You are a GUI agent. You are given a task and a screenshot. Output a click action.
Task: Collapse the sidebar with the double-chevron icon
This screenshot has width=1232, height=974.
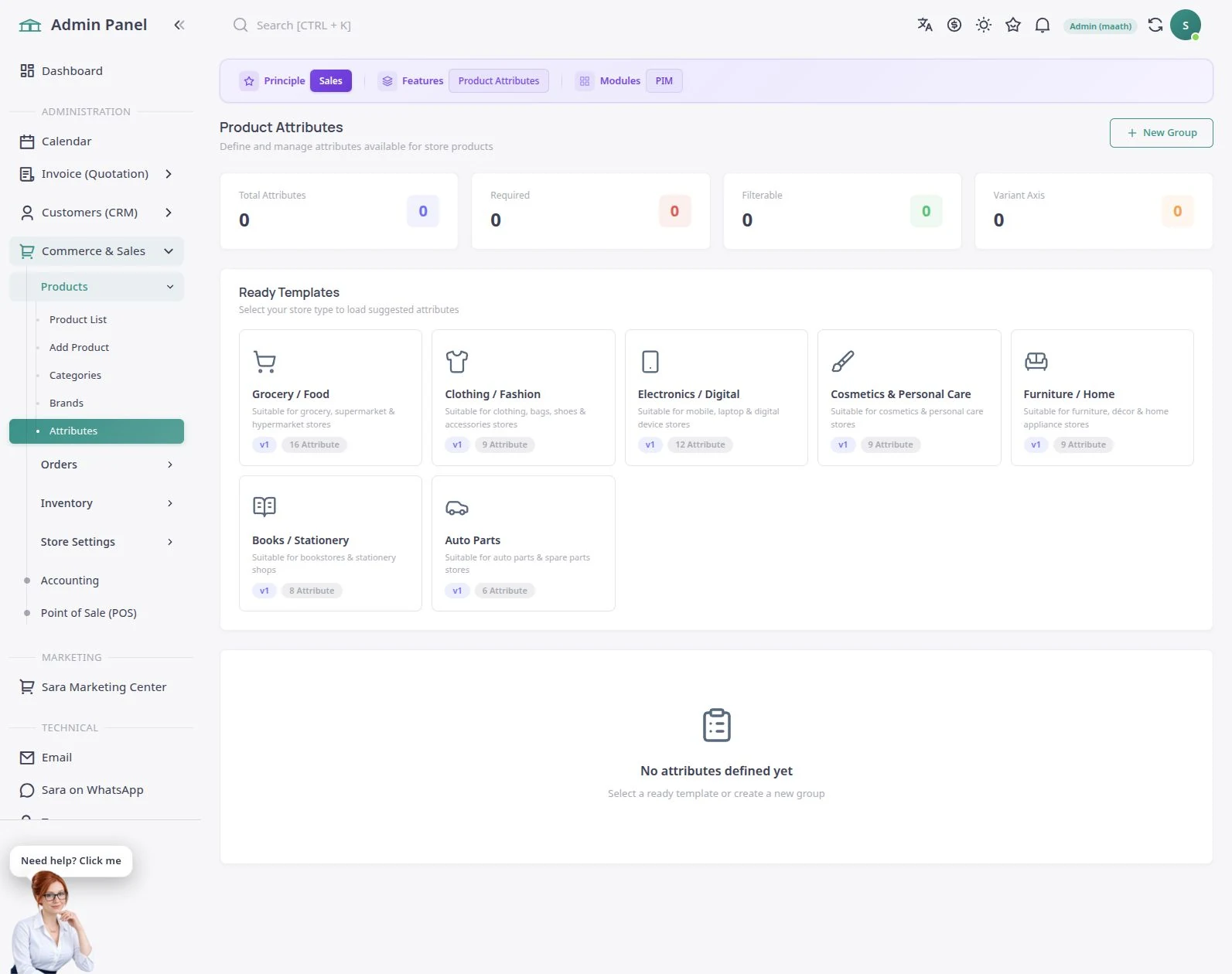click(x=179, y=25)
